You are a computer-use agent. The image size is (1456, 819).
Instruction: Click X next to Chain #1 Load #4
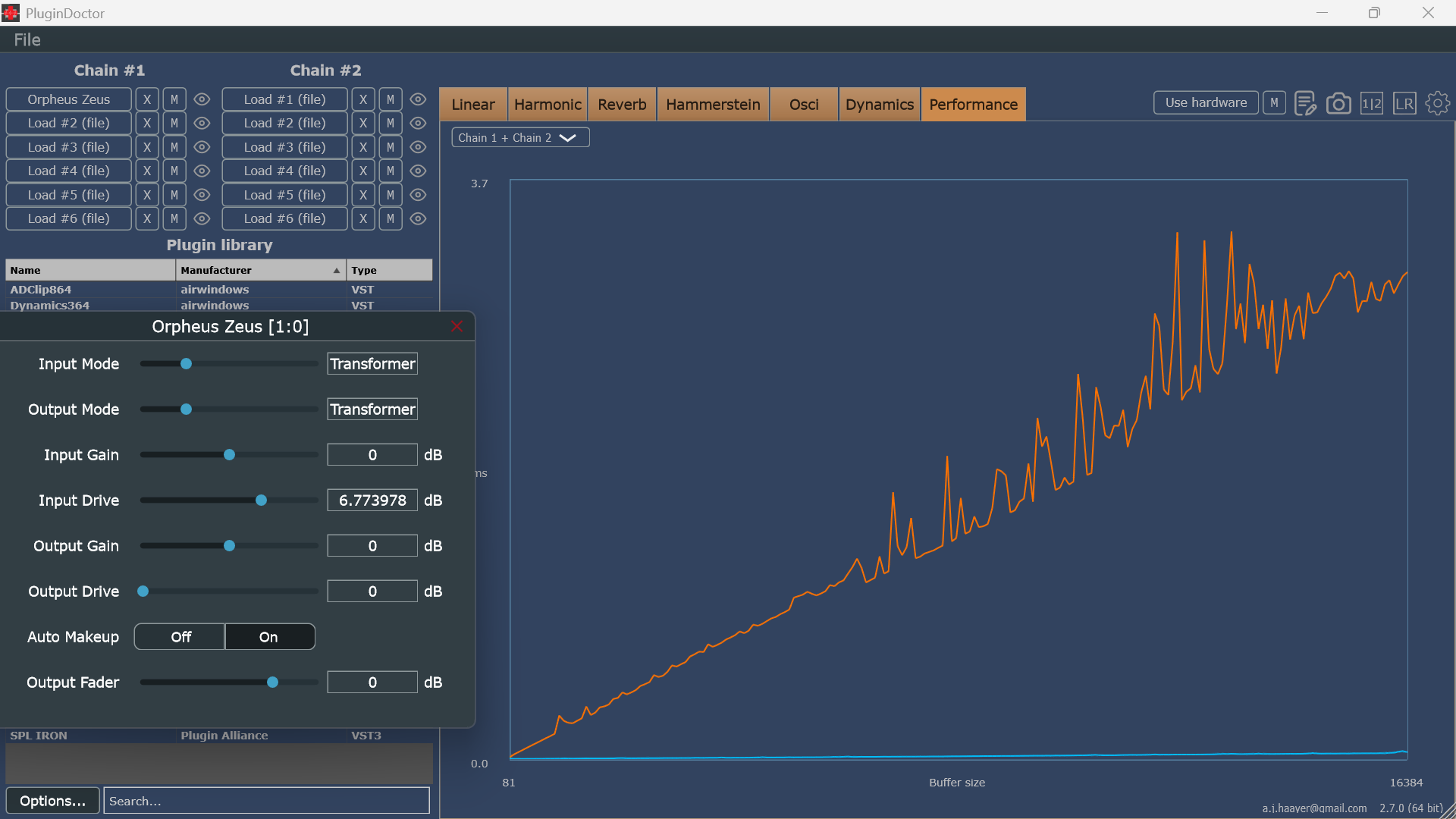(147, 171)
